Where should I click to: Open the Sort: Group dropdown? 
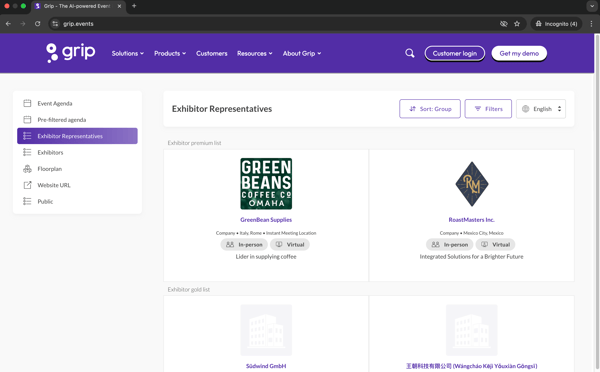[x=430, y=109]
